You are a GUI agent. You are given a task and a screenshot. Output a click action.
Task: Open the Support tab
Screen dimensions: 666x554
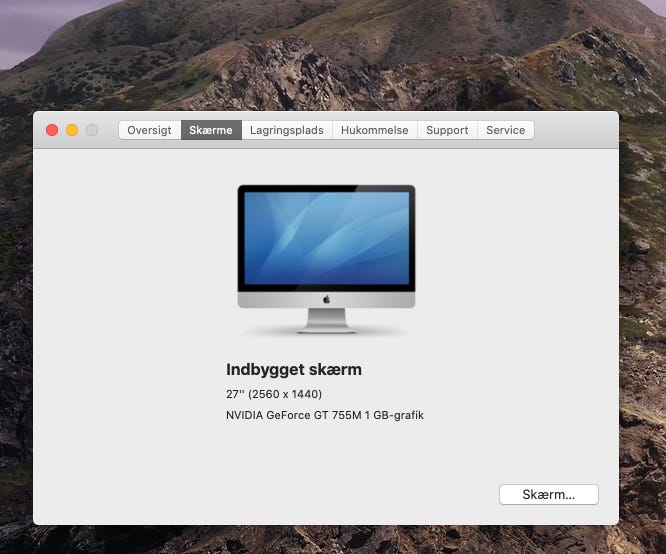(447, 130)
